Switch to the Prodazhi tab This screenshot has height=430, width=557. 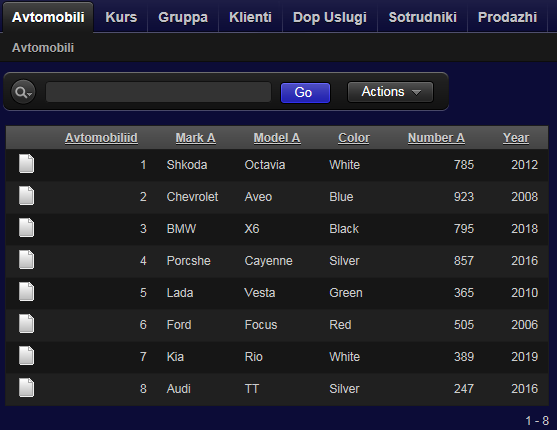[x=507, y=17]
